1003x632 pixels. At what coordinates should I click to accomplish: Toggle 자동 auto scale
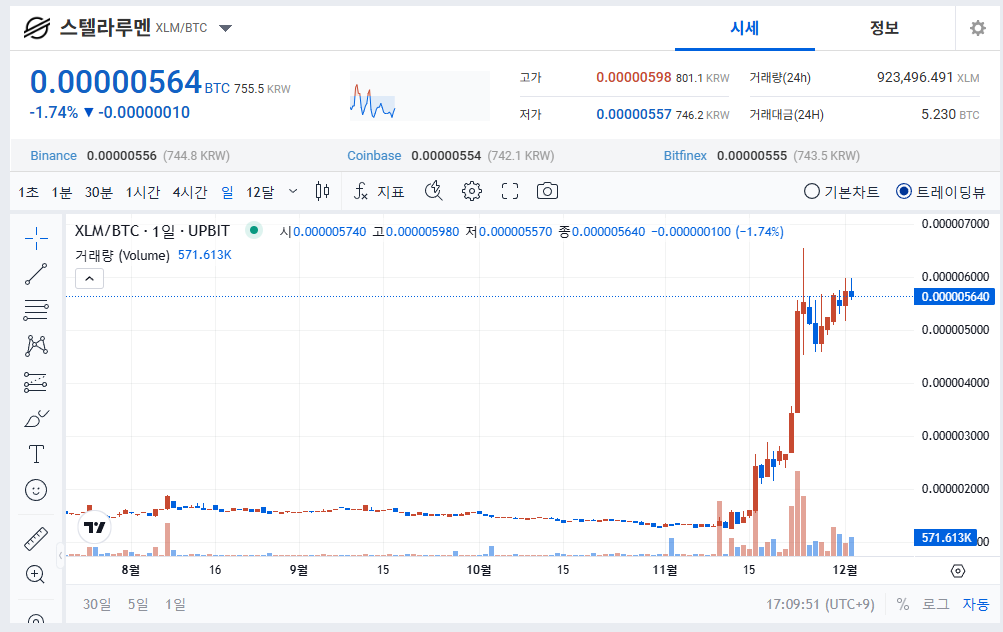point(975,604)
